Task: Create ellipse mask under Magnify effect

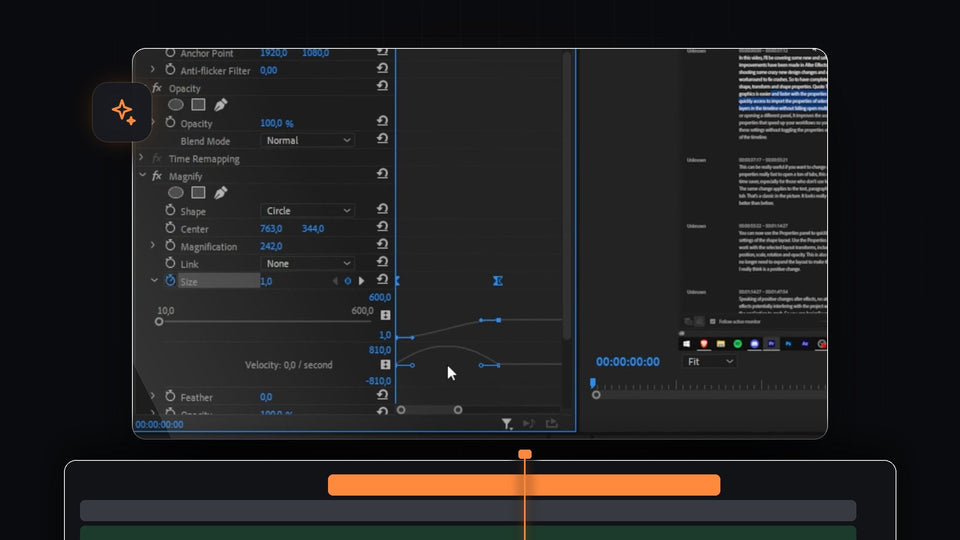Action: pyautogui.click(x=176, y=193)
